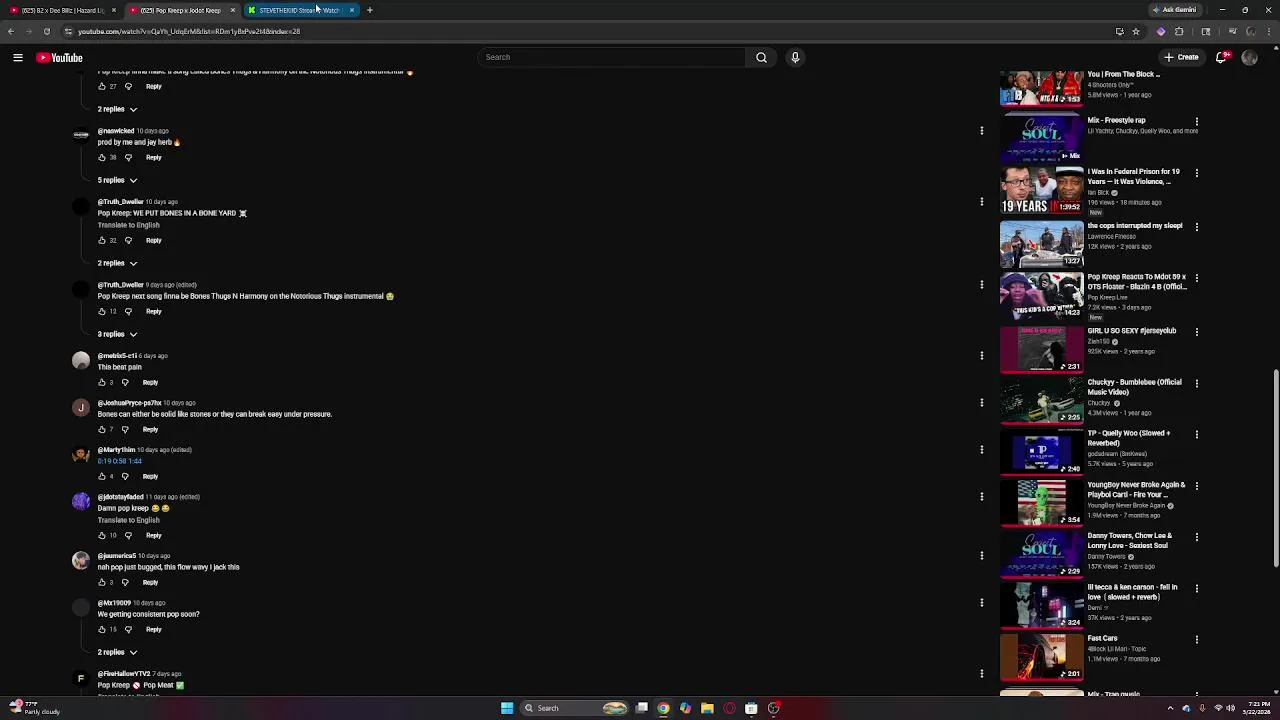Switch to 'Pop Kreep x Jodot Kreep' tab
Screen dimensions: 1280x720
[181, 10]
